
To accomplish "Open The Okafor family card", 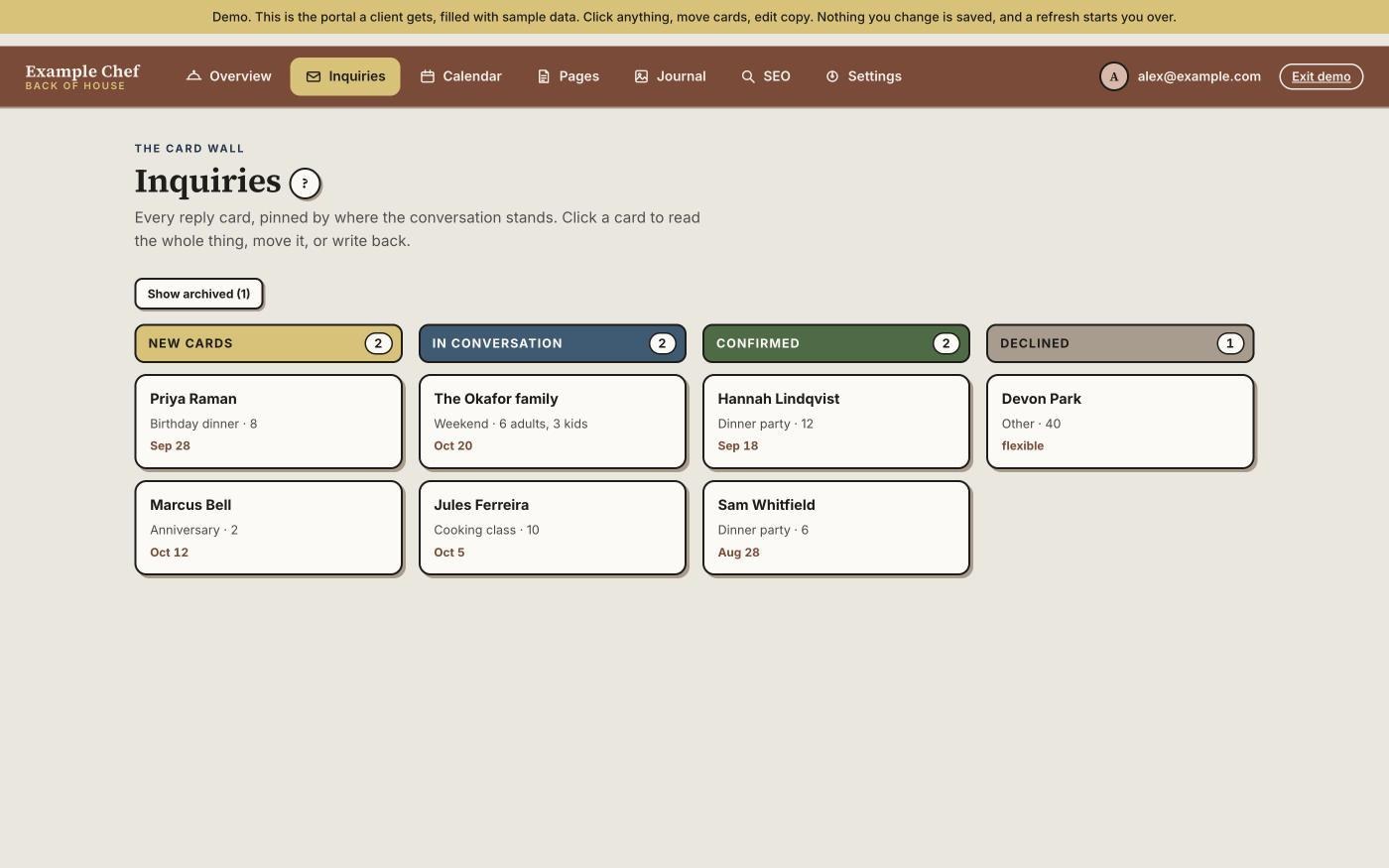I will click(552, 422).
